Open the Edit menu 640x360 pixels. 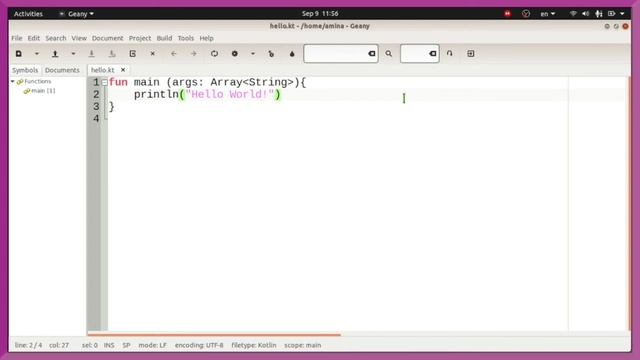click(x=33, y=38)
